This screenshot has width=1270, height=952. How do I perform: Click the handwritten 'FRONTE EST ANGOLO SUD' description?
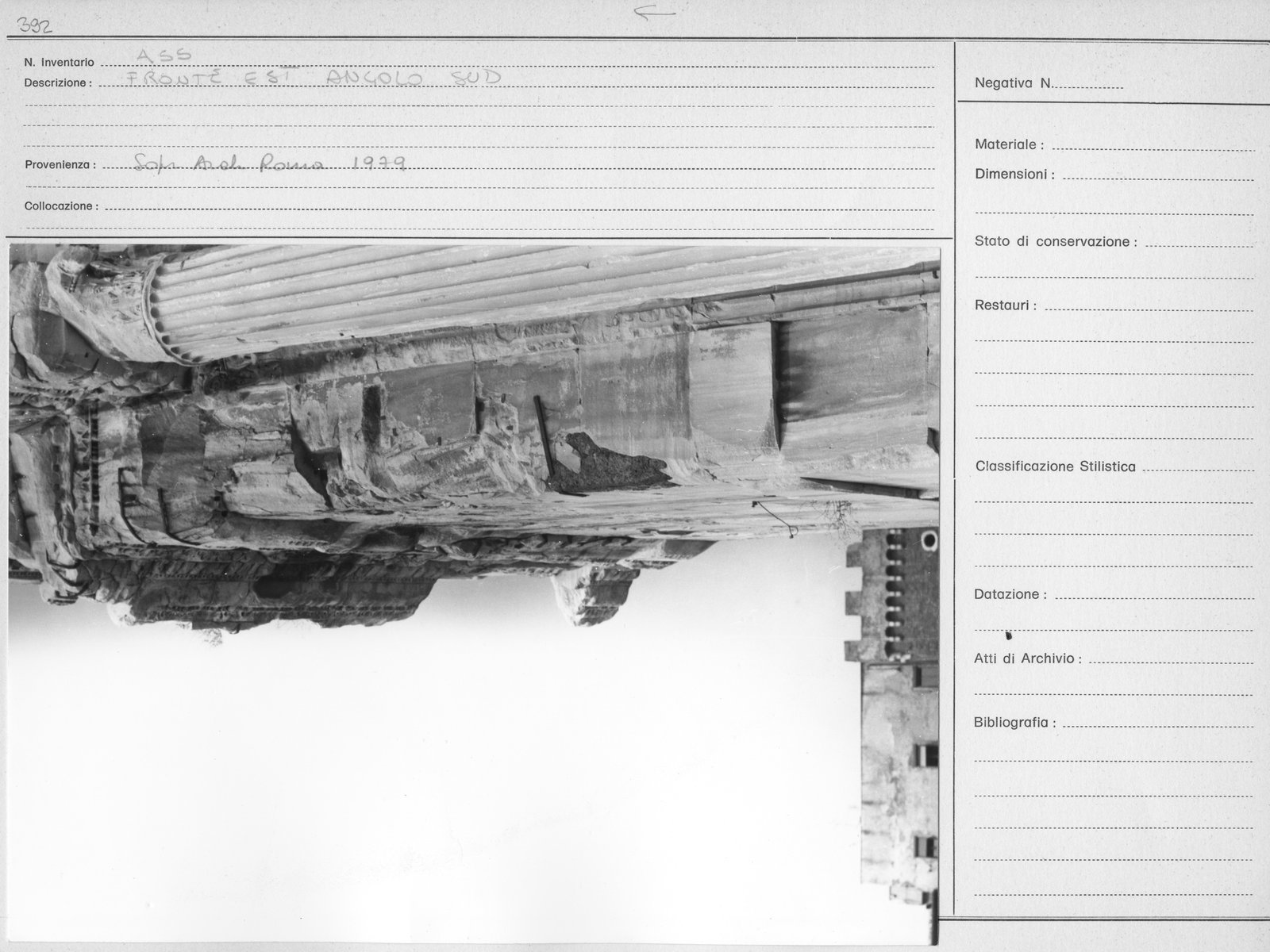pos(315,77)
